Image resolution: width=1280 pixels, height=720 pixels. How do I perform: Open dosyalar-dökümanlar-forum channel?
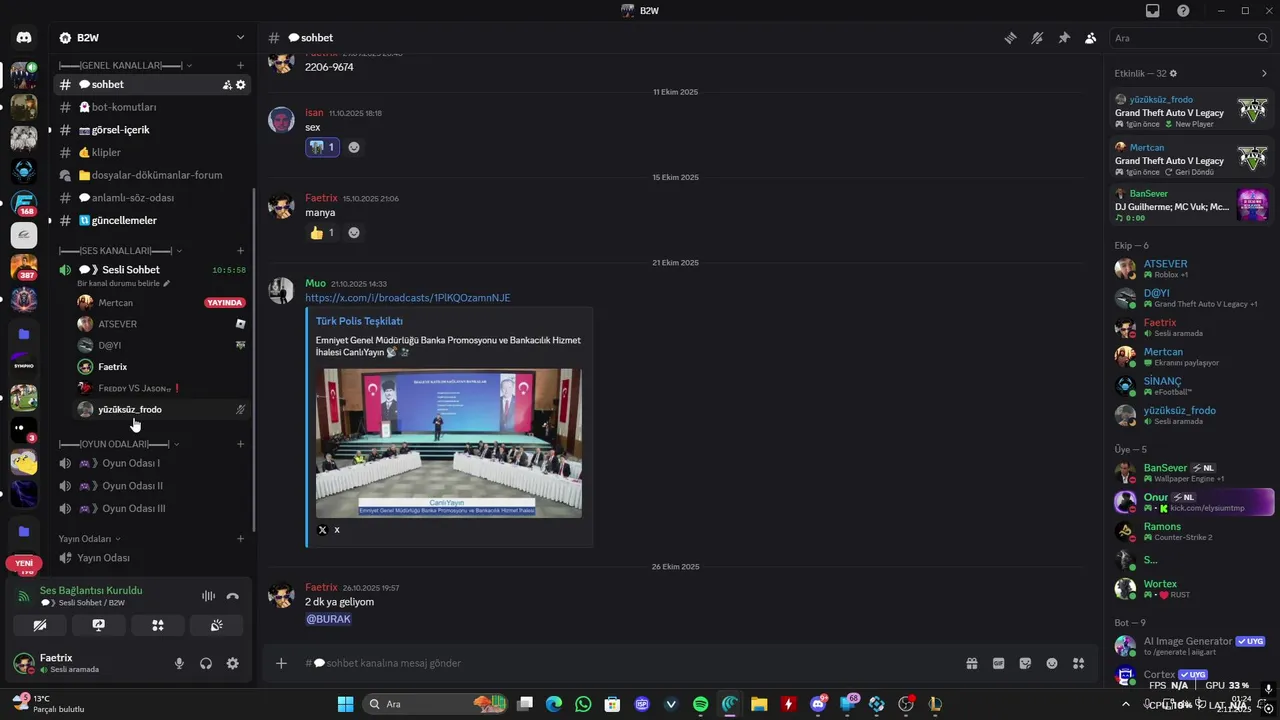(x=152, y=175)
